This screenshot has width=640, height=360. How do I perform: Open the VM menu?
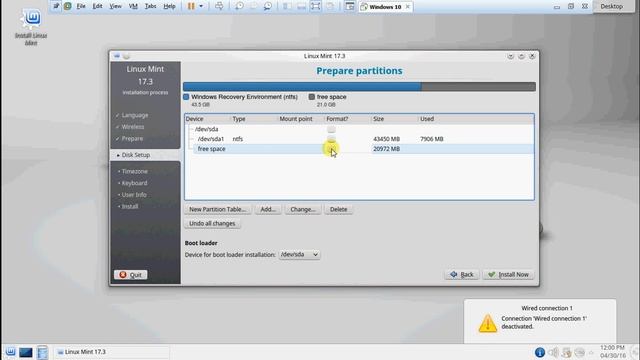(133, 6)
